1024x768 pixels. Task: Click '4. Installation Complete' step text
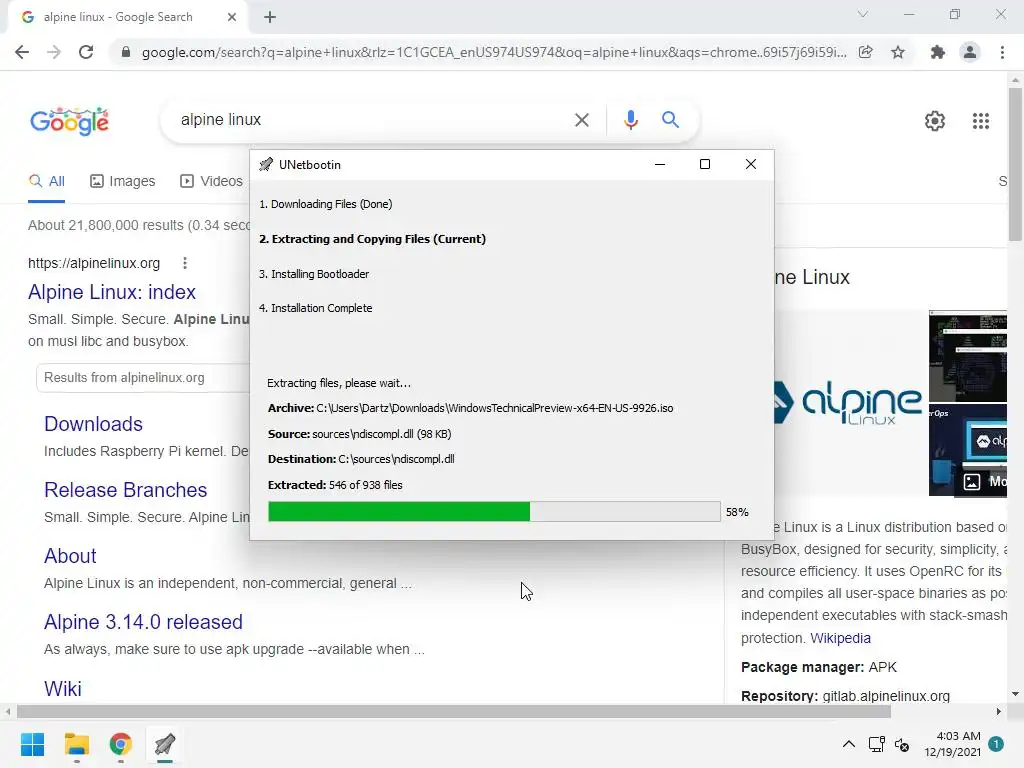(x=315, y=308)
